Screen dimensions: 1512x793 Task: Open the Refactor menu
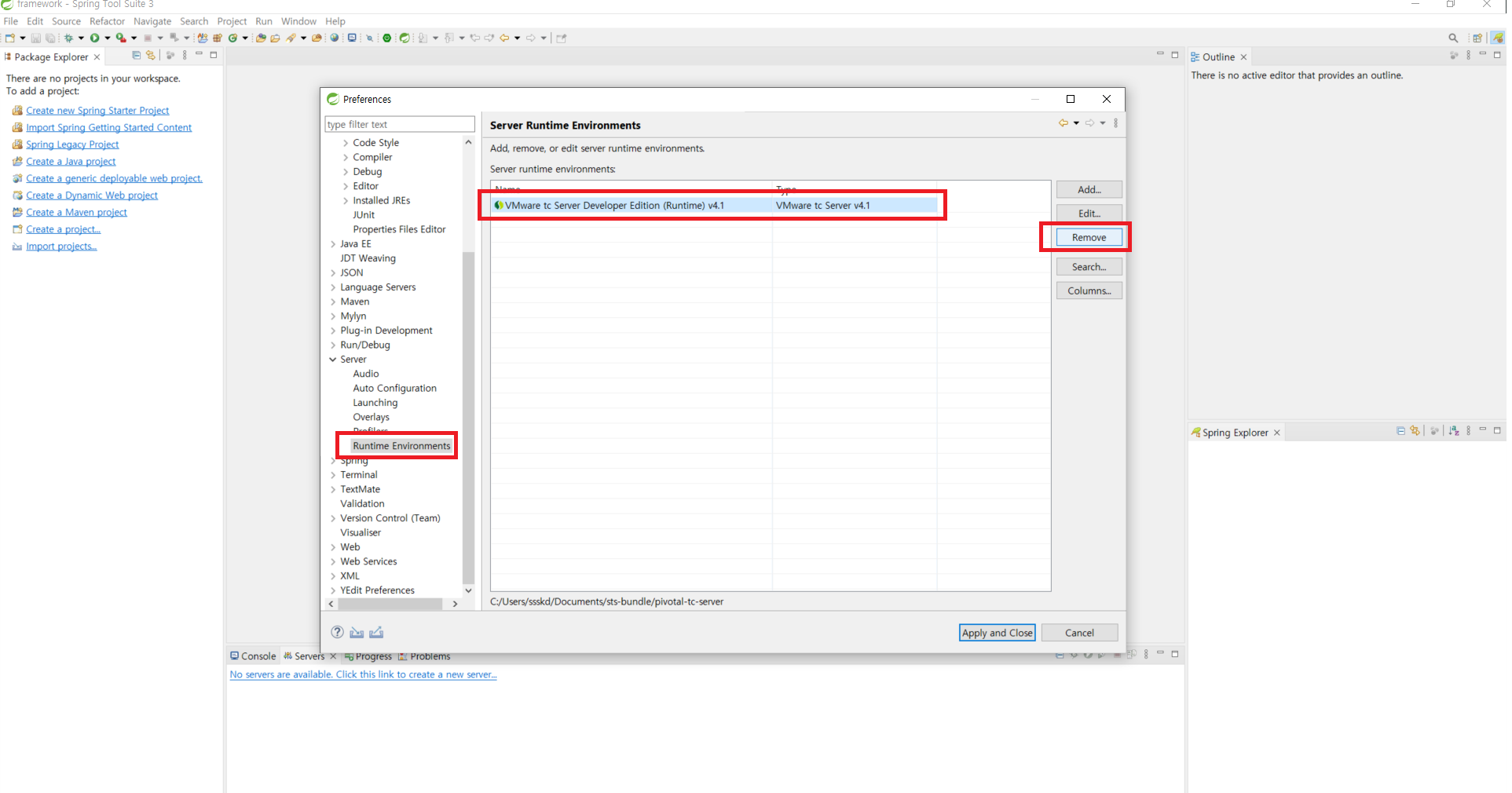107,21
